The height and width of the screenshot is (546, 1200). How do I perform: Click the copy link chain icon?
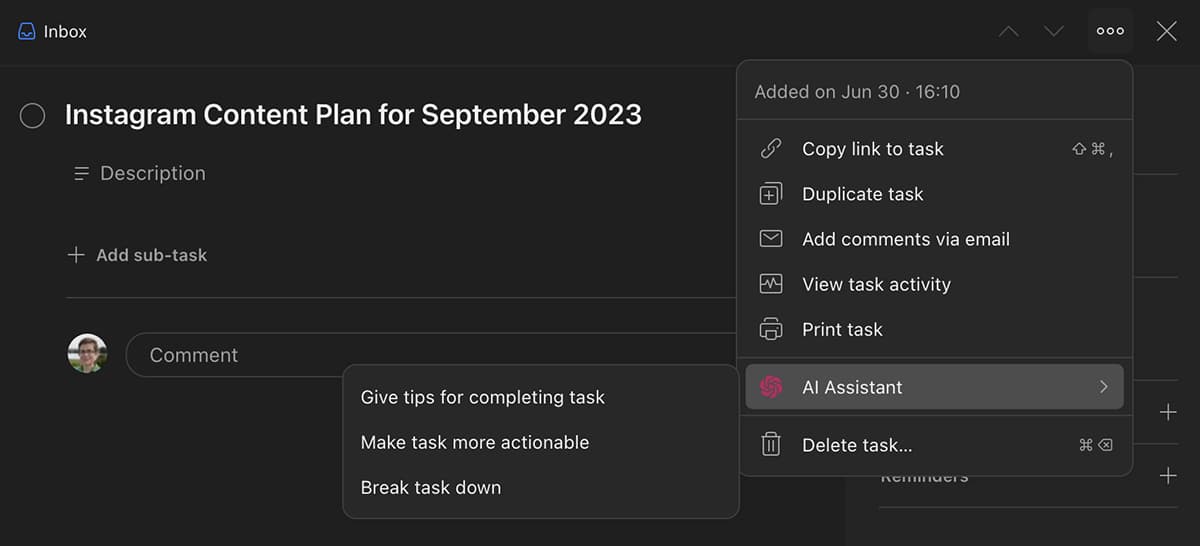pyautogui.click(x=771, y=149)
